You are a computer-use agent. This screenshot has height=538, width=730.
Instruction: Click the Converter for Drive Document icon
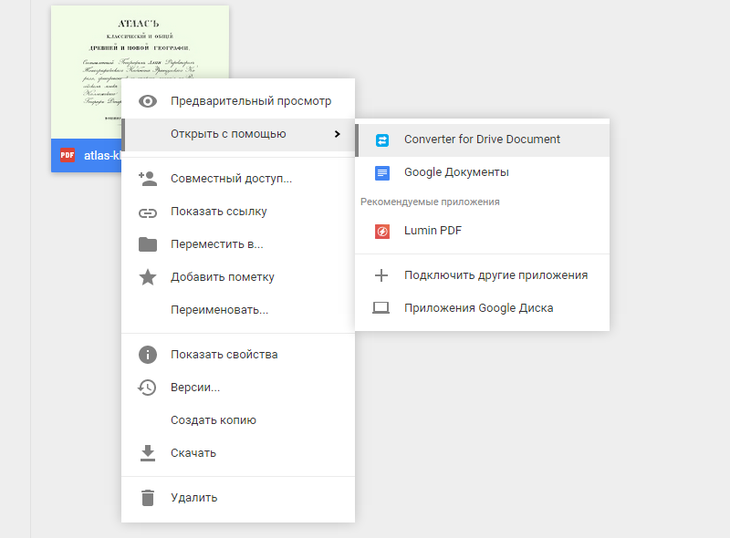pos(382,140)
